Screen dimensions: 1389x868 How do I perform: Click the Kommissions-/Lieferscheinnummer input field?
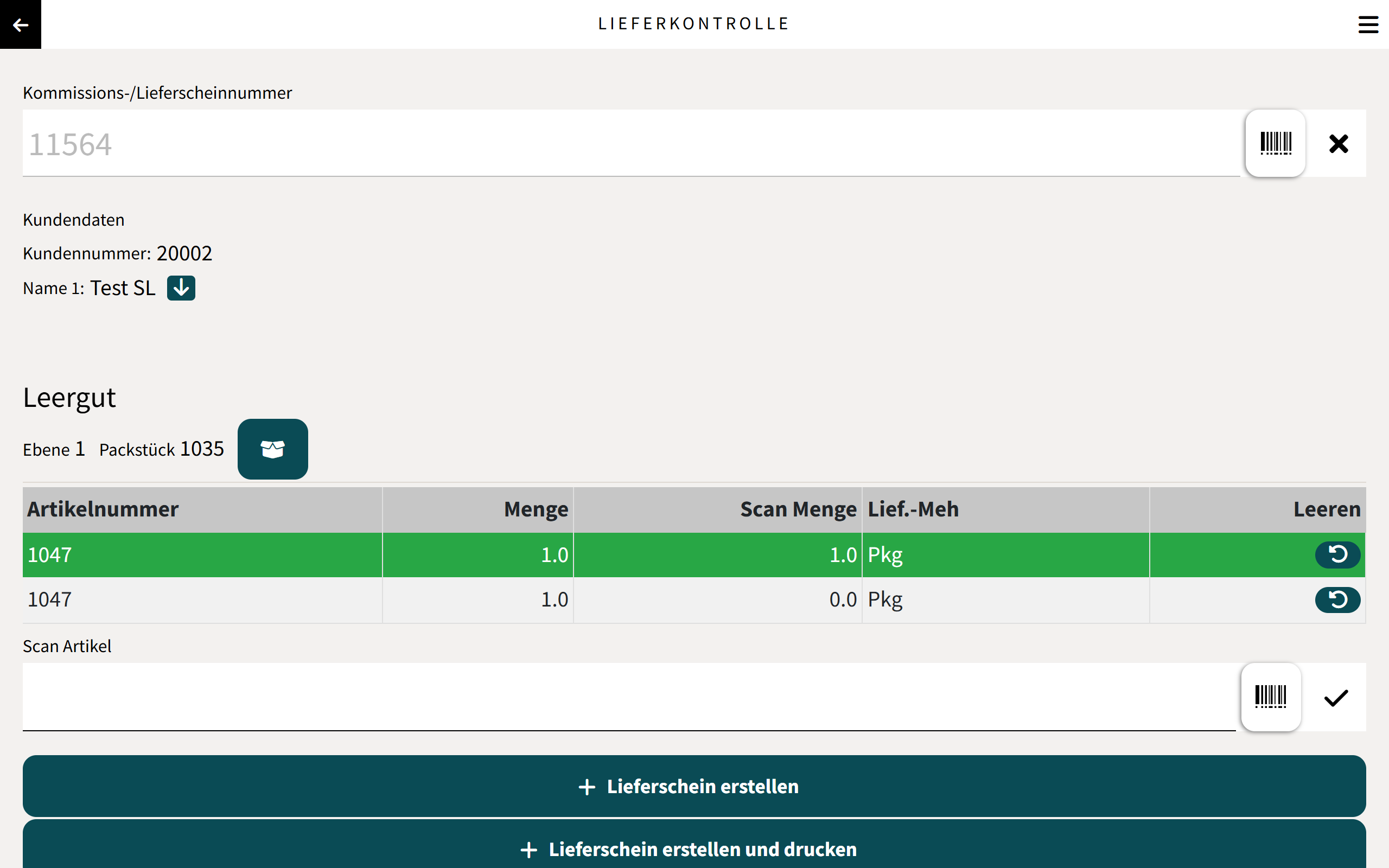pyautogui.click(x=632, y=143)
